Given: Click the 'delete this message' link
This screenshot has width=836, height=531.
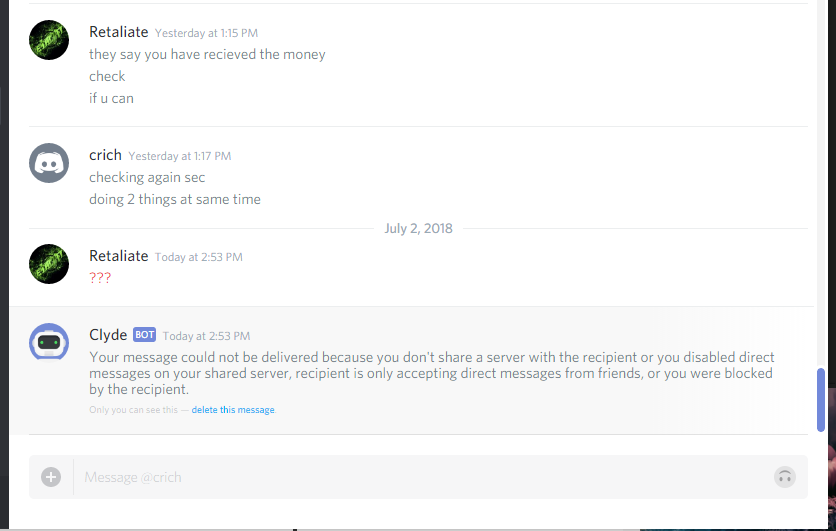Looking at the screenshot, I should click(x=233, y=410).
